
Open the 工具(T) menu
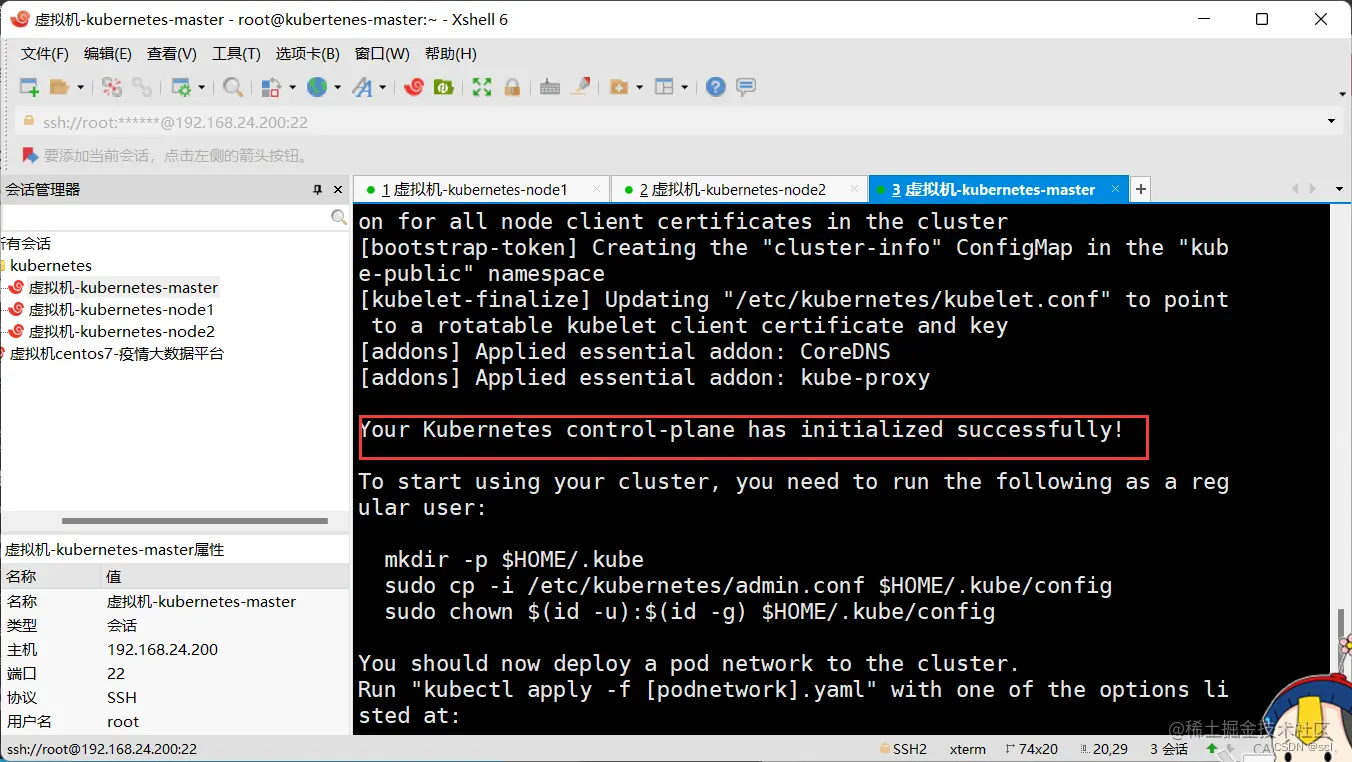(x=236, y=54)
